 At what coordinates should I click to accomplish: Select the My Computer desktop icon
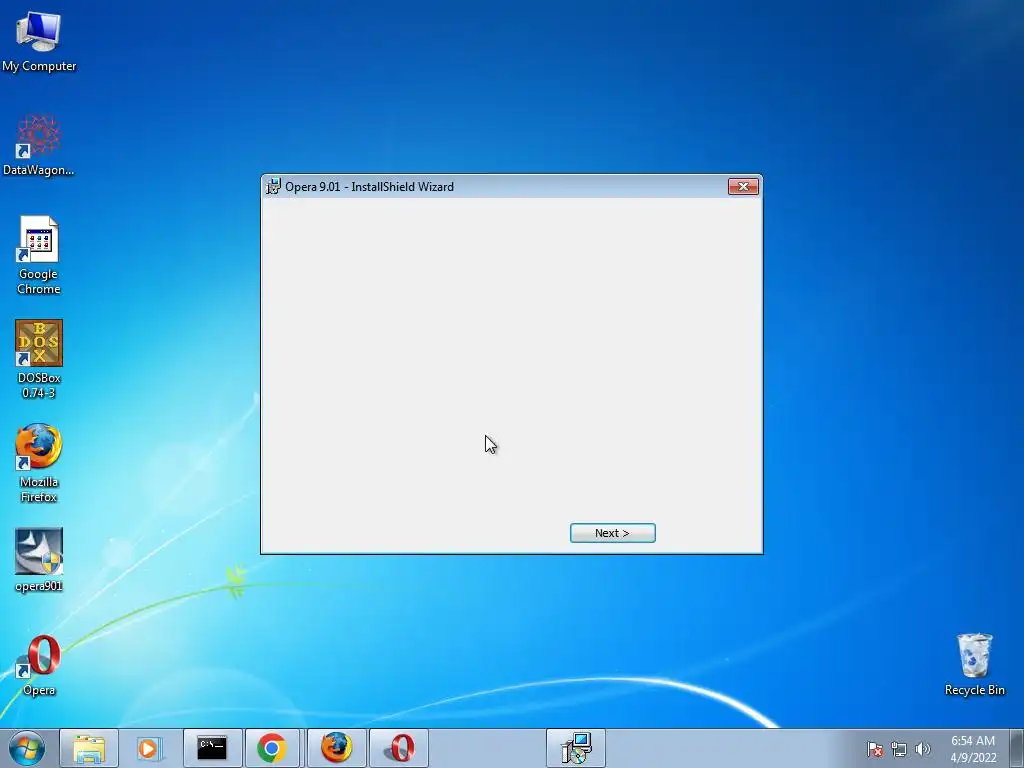[x=39, y=40]
